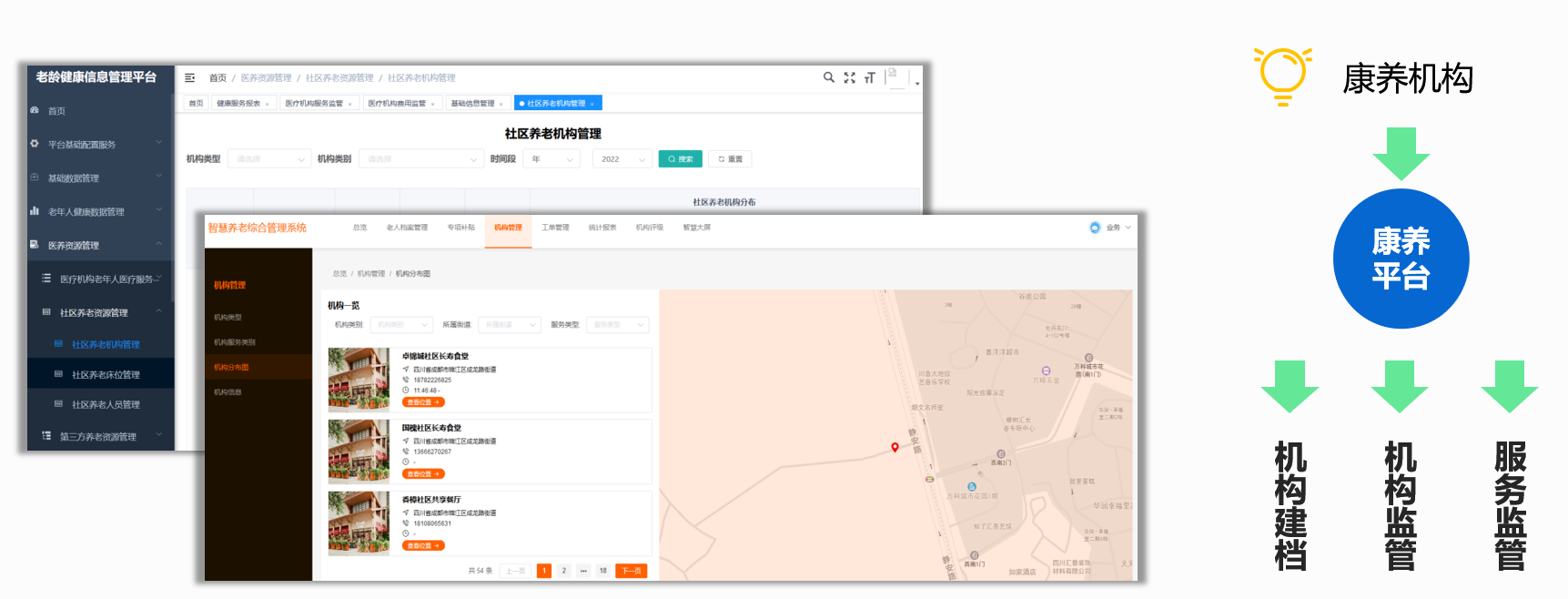Image resolution: width=1568 pixels, height=599 pixels.
Task: Click the green 搜索 button
Action: (x=680, y=159)
